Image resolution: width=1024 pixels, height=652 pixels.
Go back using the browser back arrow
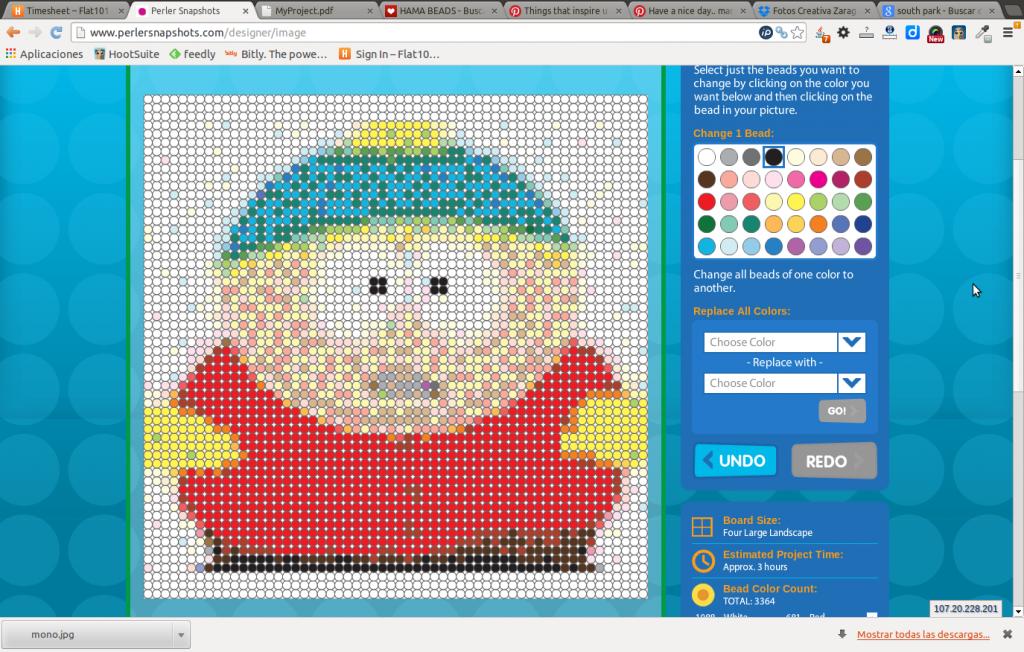[x=13, y=32]
